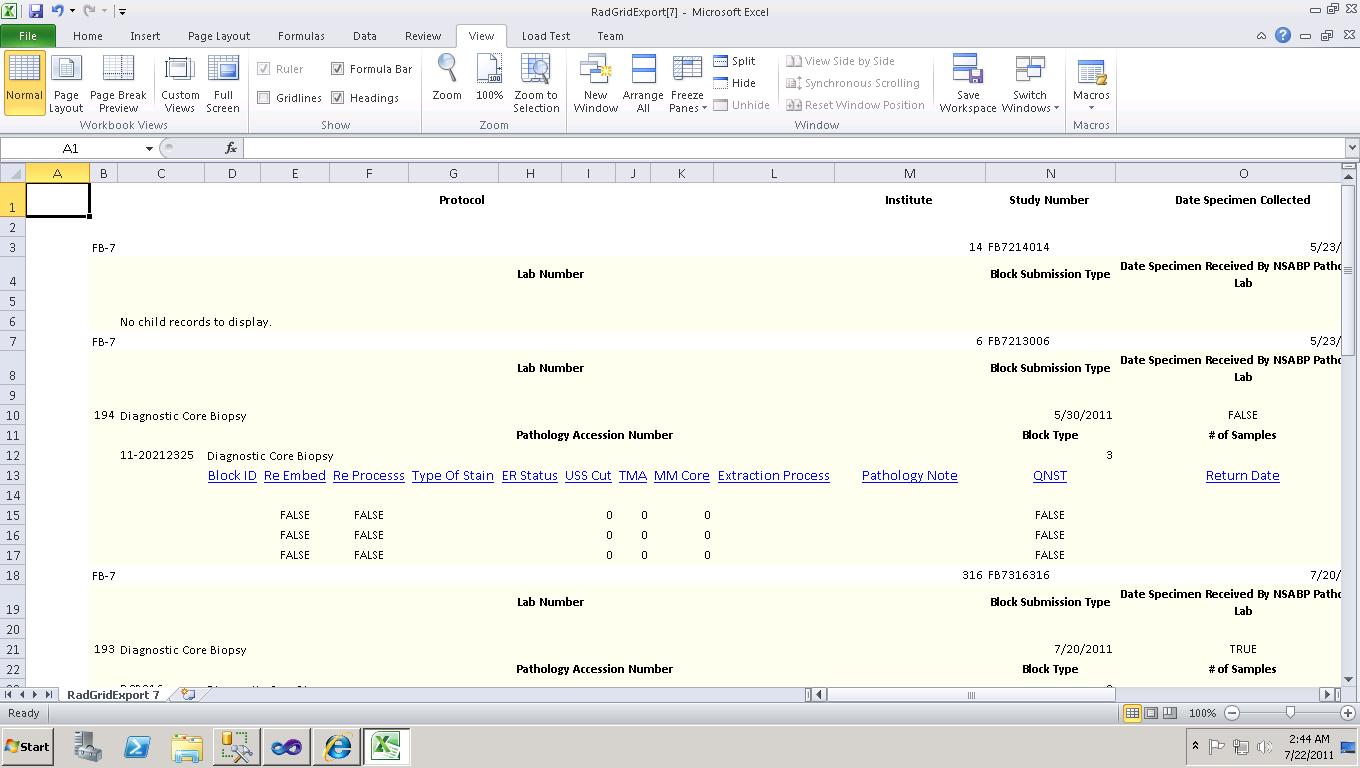
Task: Click the Pathology Note link
Action: (x=909, y=476)
